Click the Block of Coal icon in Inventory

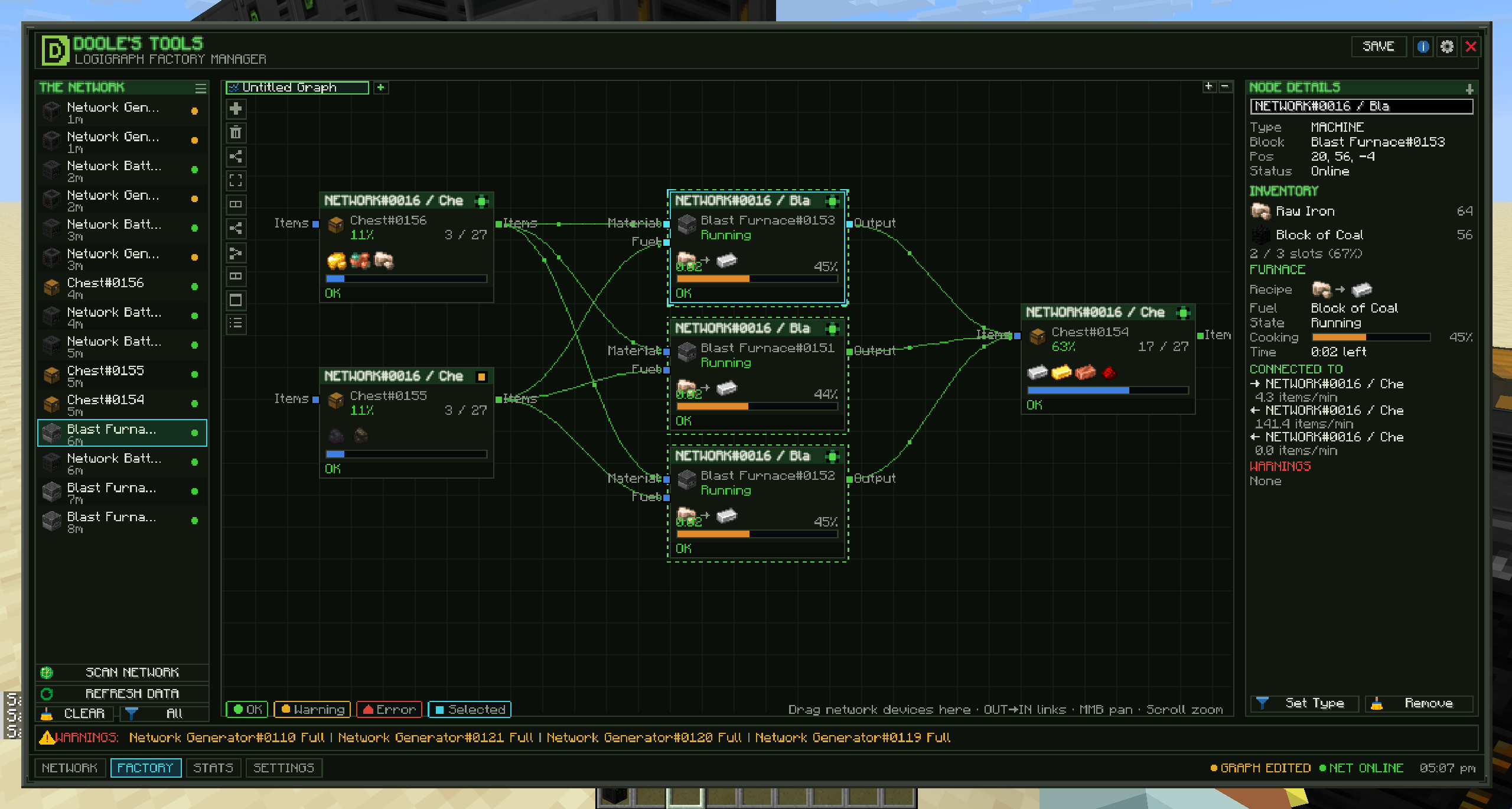pos(1261,235)
